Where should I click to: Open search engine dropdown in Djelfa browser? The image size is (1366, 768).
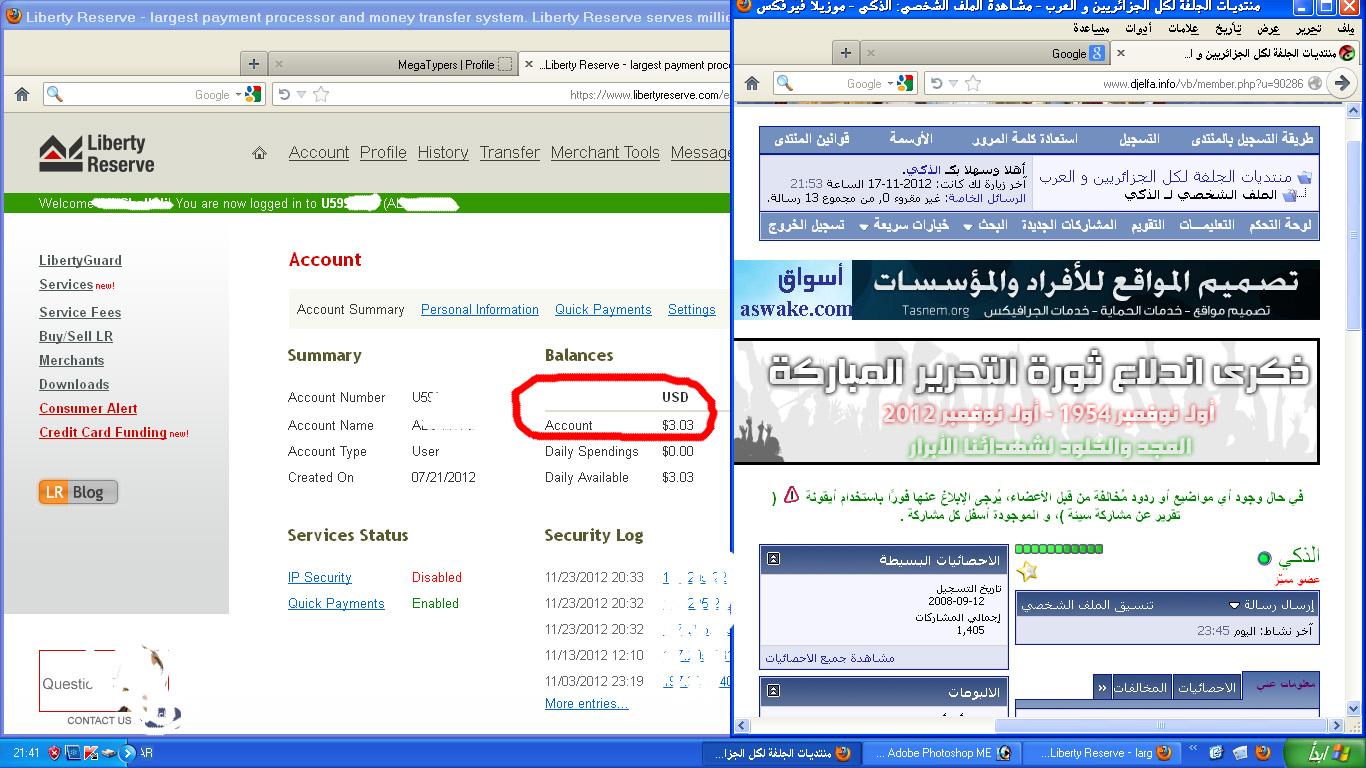coord(890,84)
